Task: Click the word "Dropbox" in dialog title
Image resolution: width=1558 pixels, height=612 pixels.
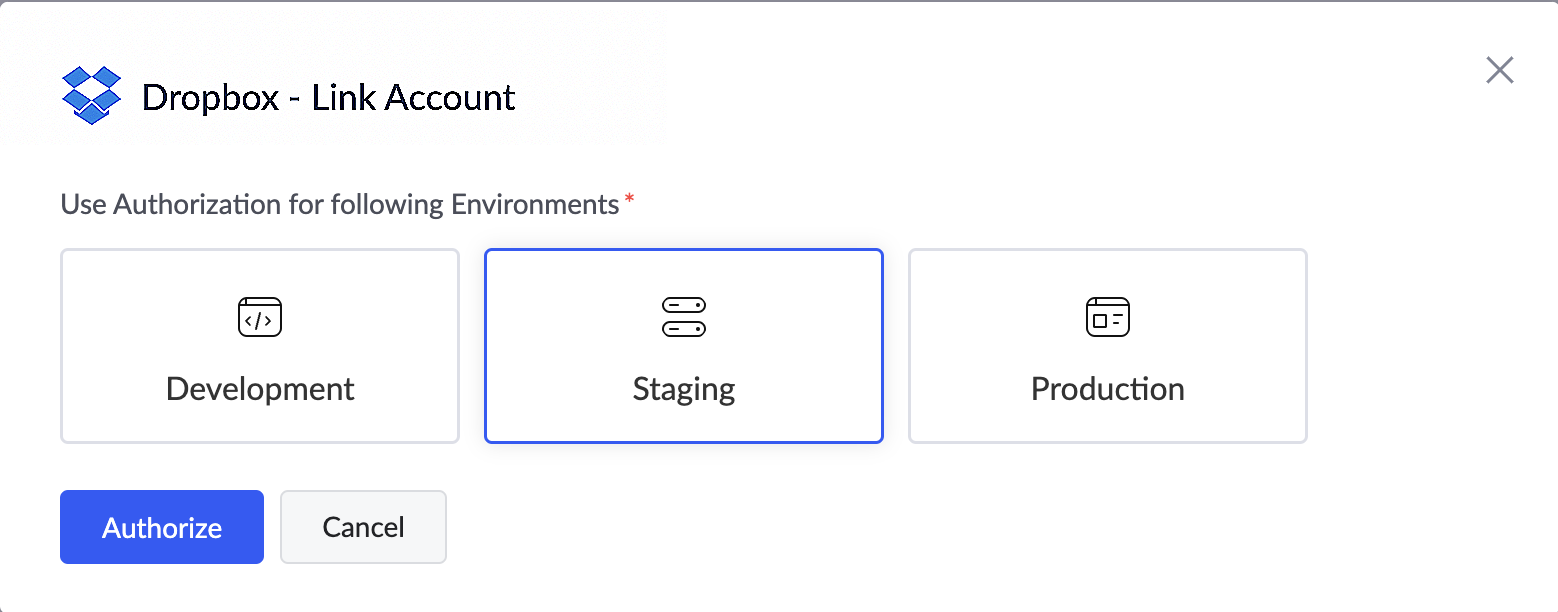Action: coord(210,98)
